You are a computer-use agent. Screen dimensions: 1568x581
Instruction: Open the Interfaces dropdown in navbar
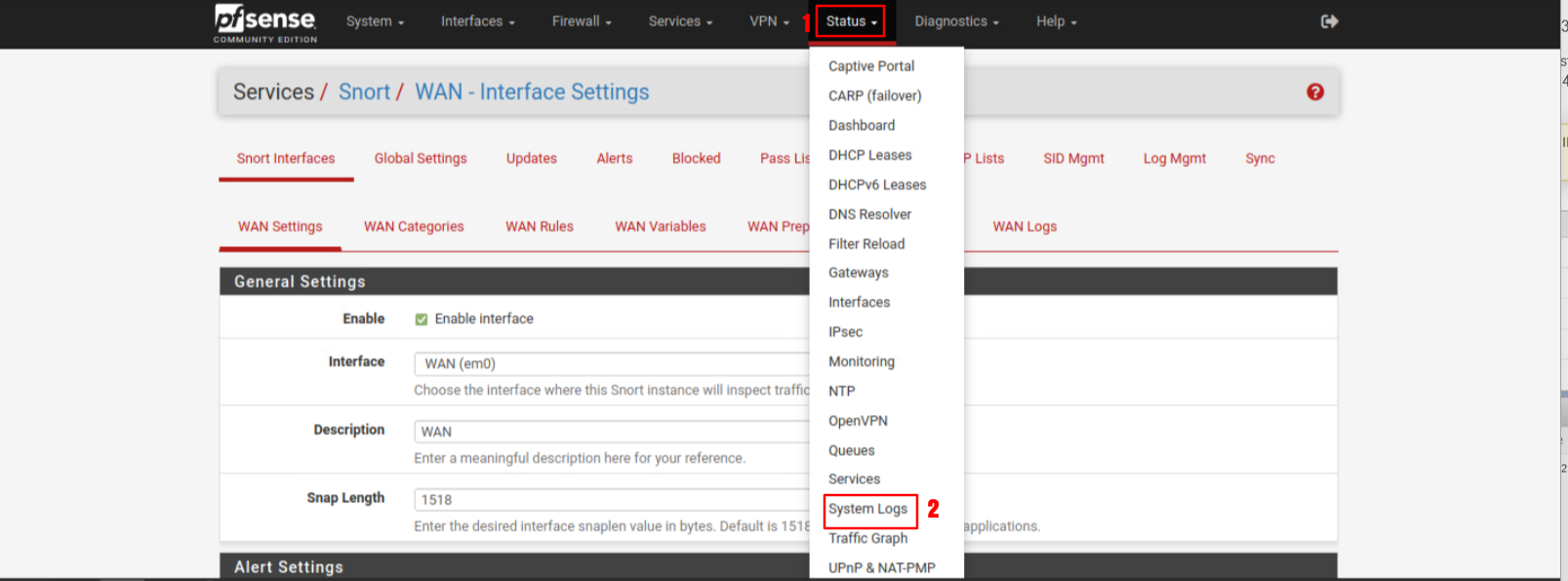[x=477, y=21]
